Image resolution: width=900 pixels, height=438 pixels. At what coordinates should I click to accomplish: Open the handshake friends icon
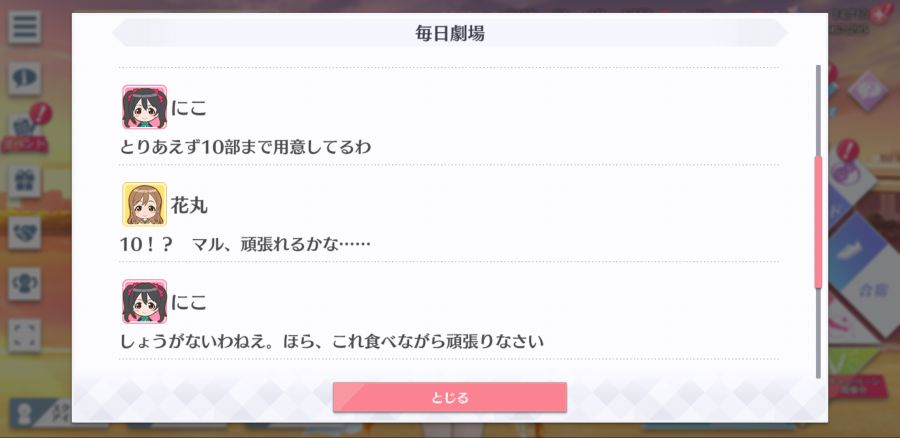click(25, 232)
